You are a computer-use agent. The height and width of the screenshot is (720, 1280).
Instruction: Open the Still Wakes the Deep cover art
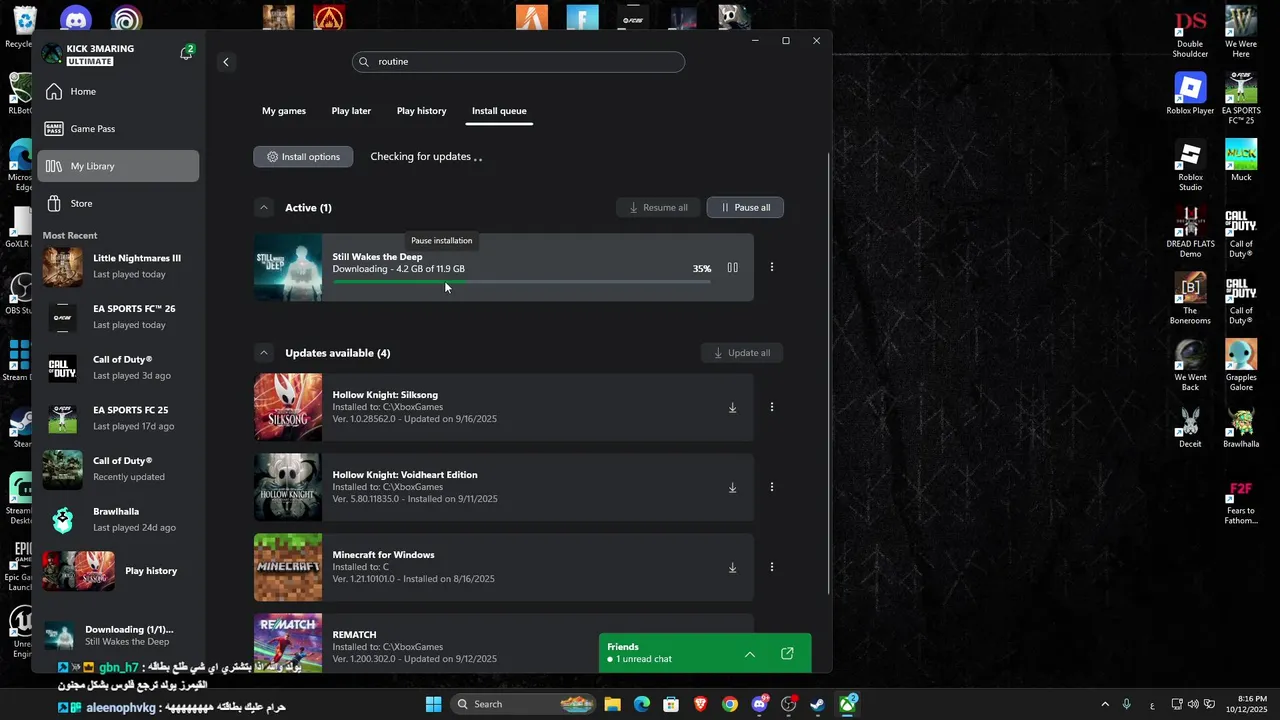point(288,267)
